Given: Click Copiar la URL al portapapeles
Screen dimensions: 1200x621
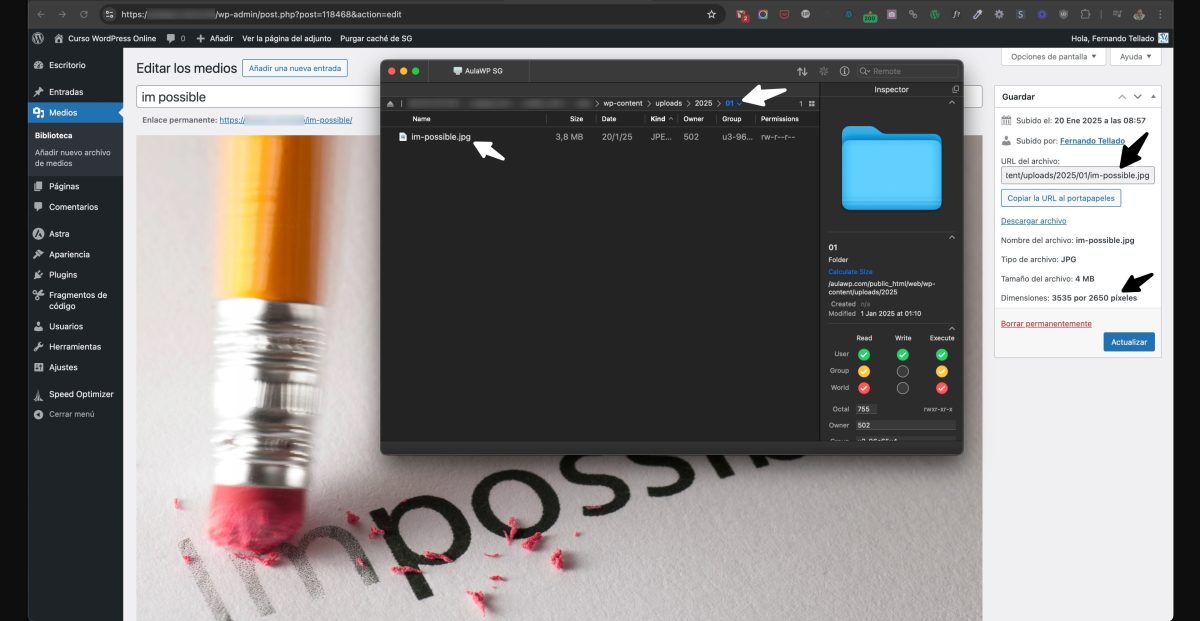Looking at the screenshot, I should pyautogui.click(x=1060, y=198).
